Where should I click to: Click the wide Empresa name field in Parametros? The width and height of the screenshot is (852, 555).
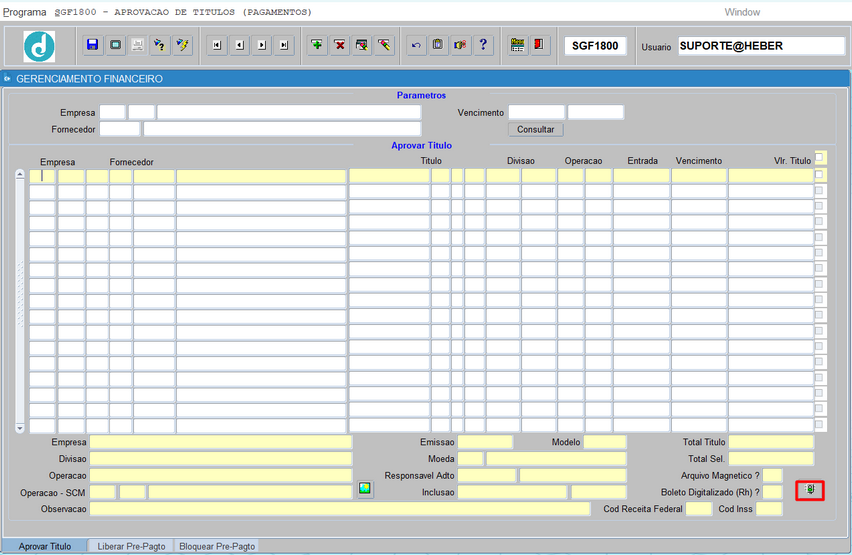[x=289, y=113]
